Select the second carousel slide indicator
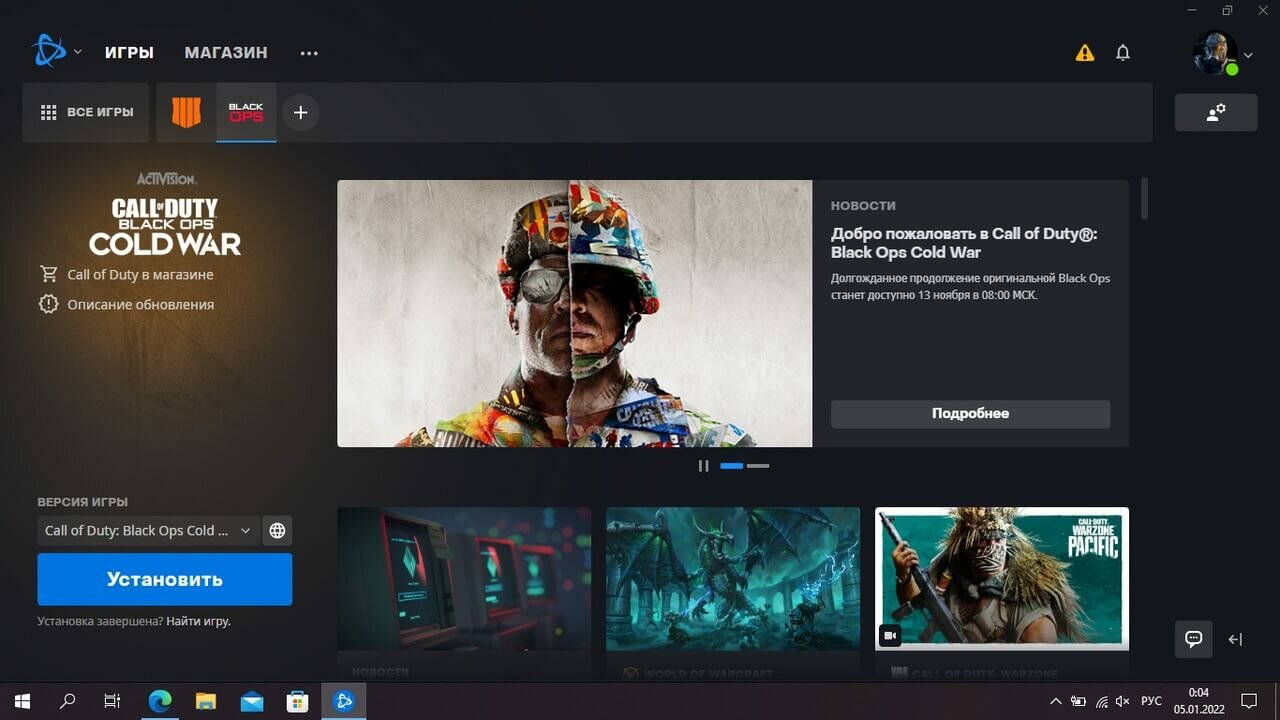The height and width of the screenshot is (720, 1280). (758, 466)
